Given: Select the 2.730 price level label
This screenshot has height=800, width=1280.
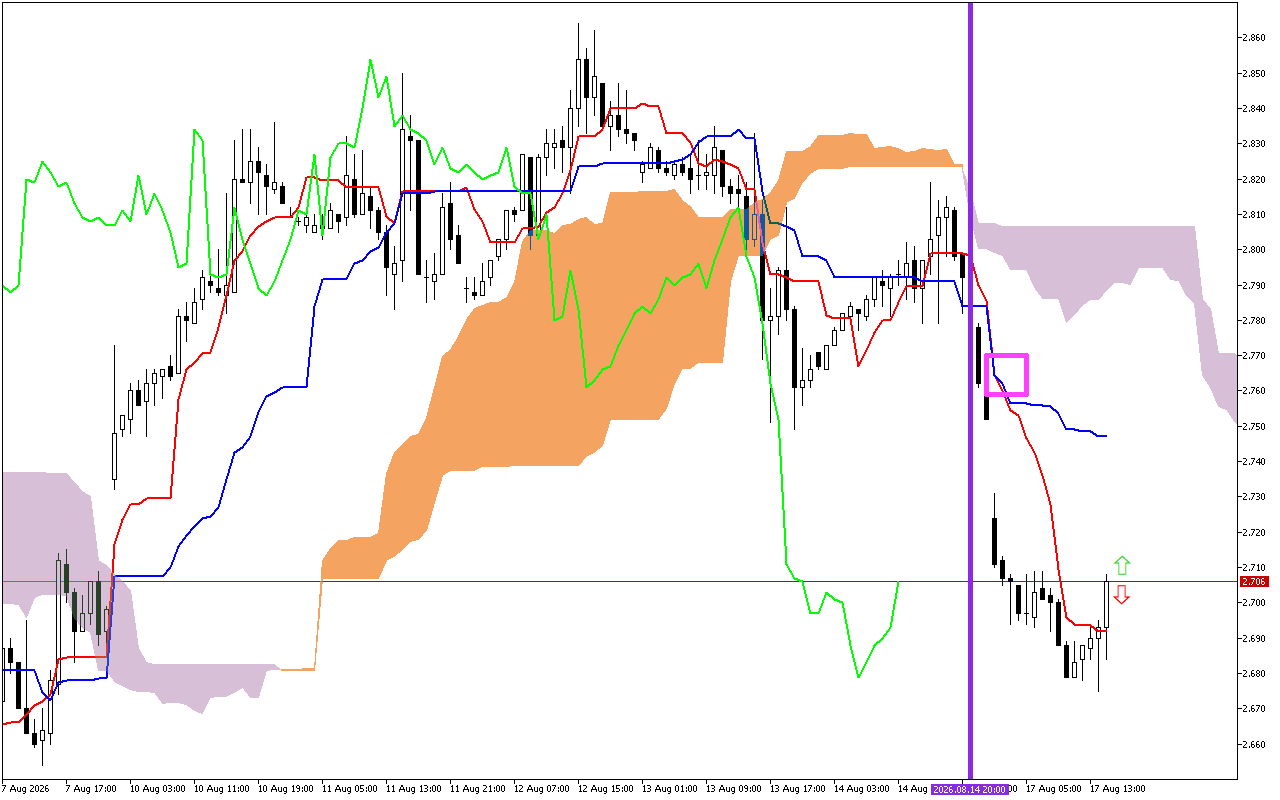Looking at the screenshot, I should (x=1253, y=497).
